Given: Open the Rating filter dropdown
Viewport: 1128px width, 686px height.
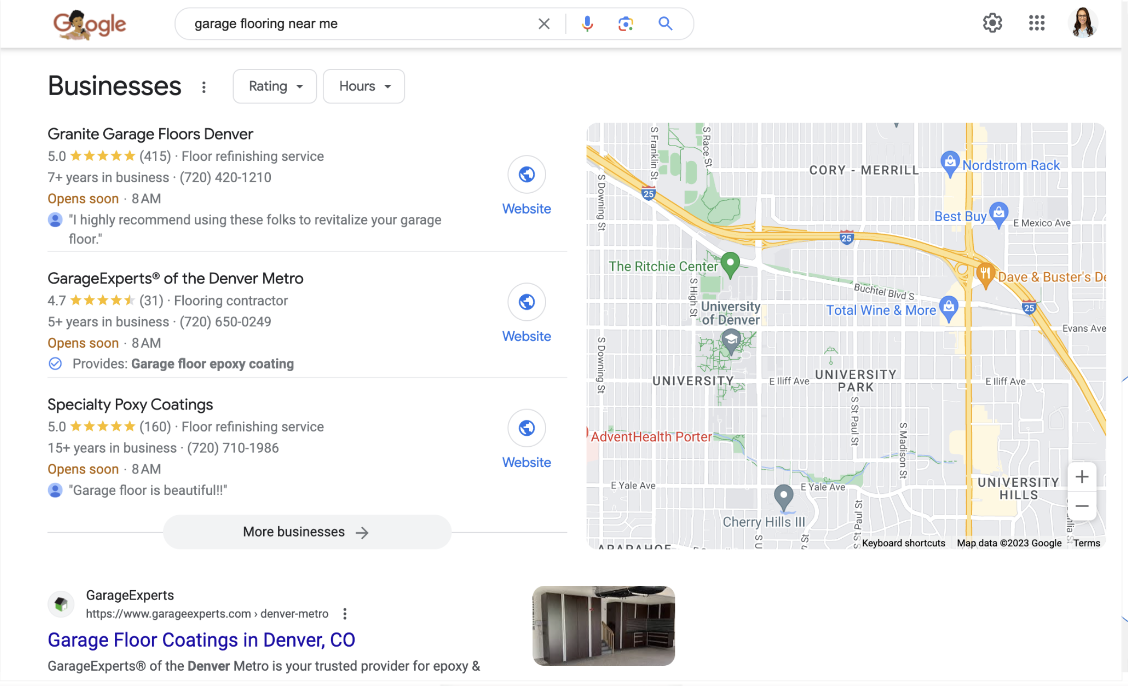Looking at the screenshot, I should pos(275,86).
